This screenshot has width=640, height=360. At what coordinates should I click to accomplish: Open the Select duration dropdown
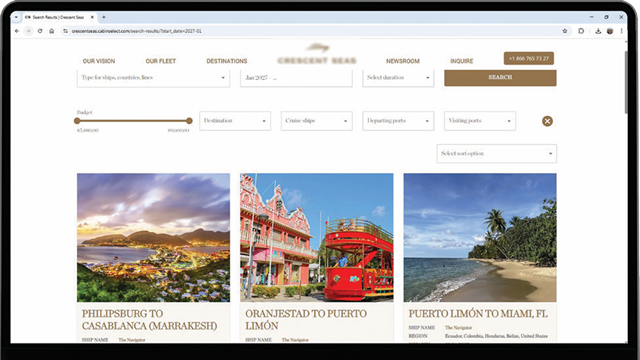pos(398,78)
